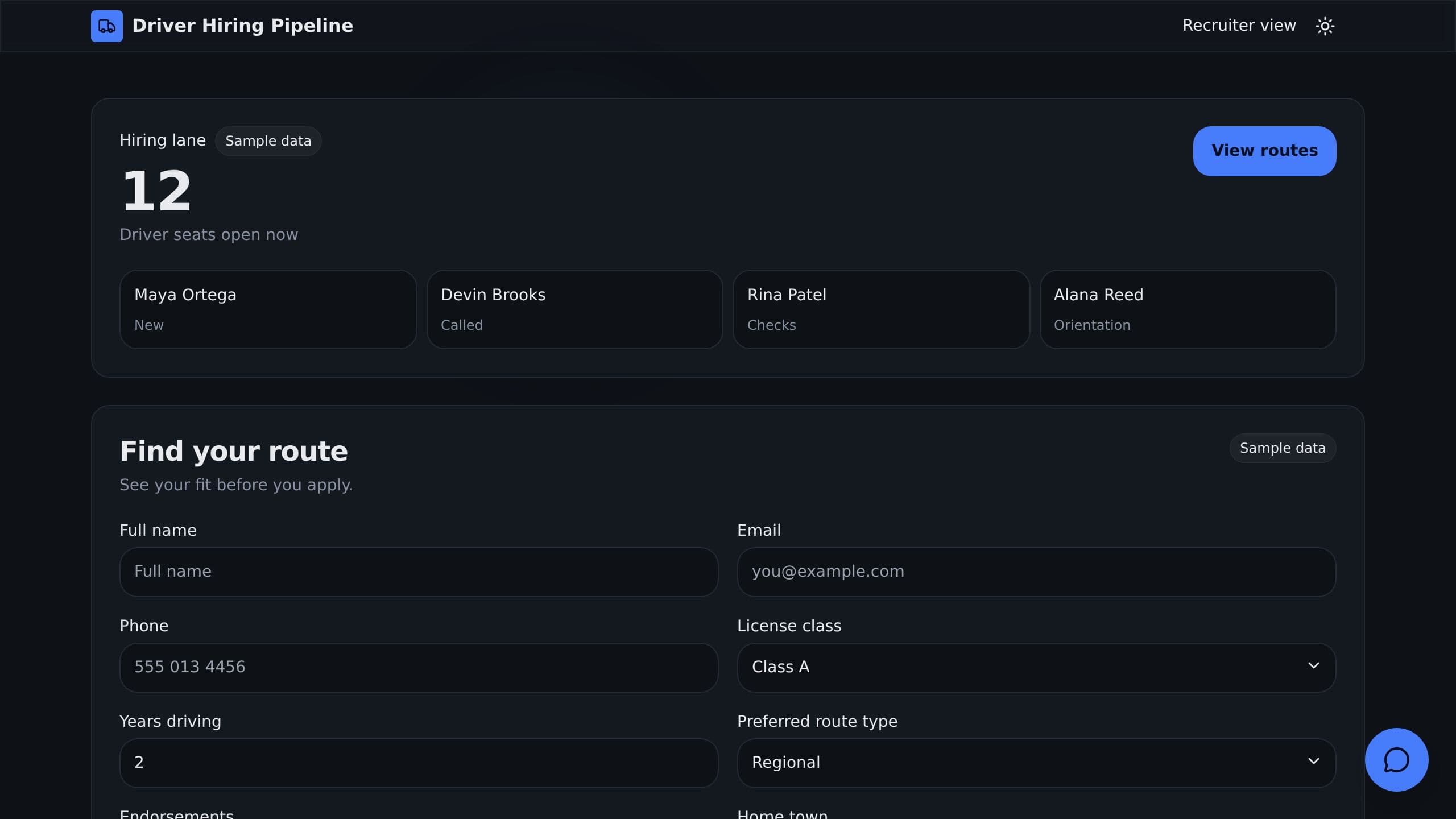Click the See your fit before you apply text
The width and height of the screenshot is (1456, 819).
(x=236, y=485)
